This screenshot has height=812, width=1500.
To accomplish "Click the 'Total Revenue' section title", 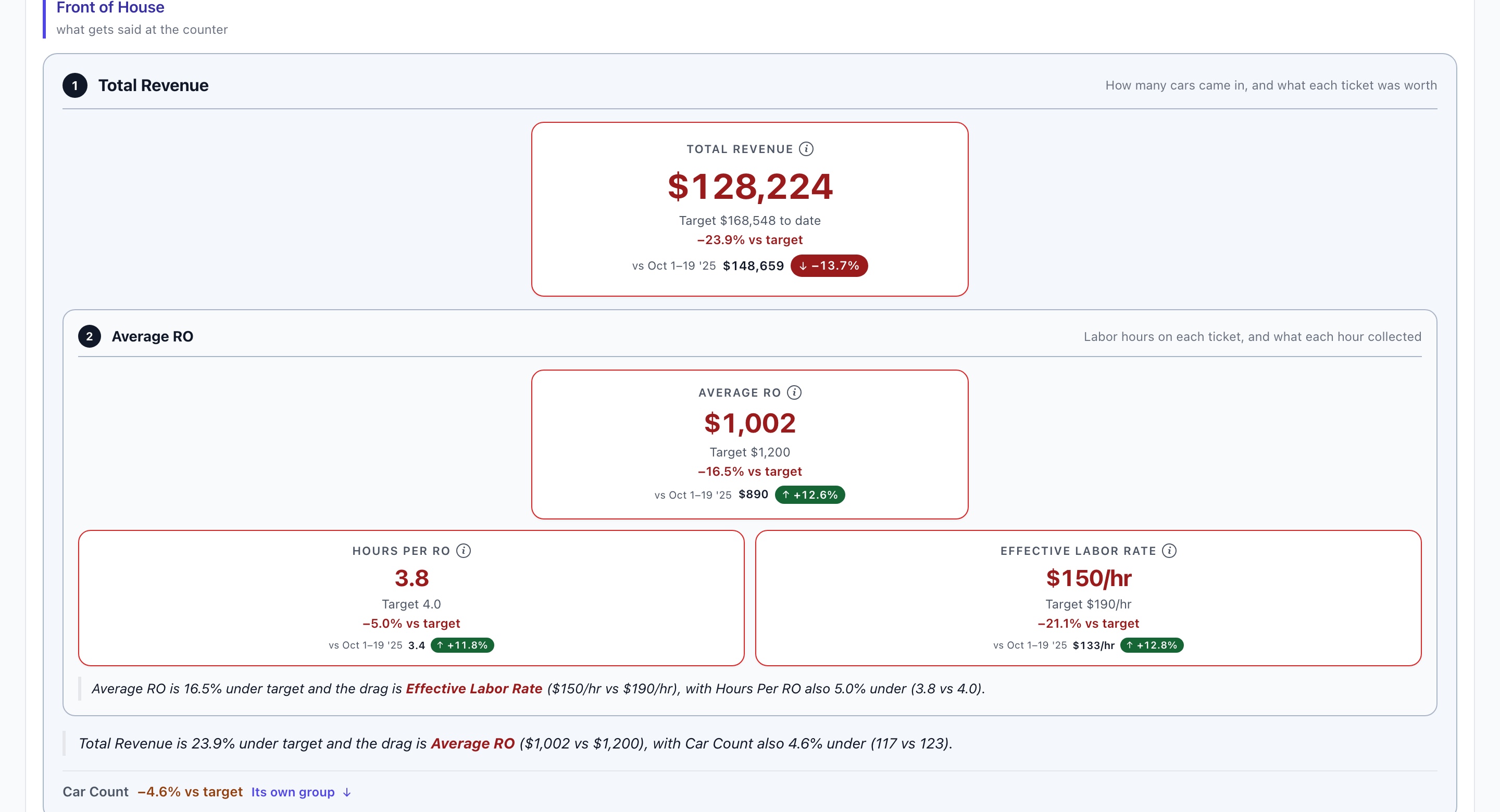I will click(x=153, y=85).
